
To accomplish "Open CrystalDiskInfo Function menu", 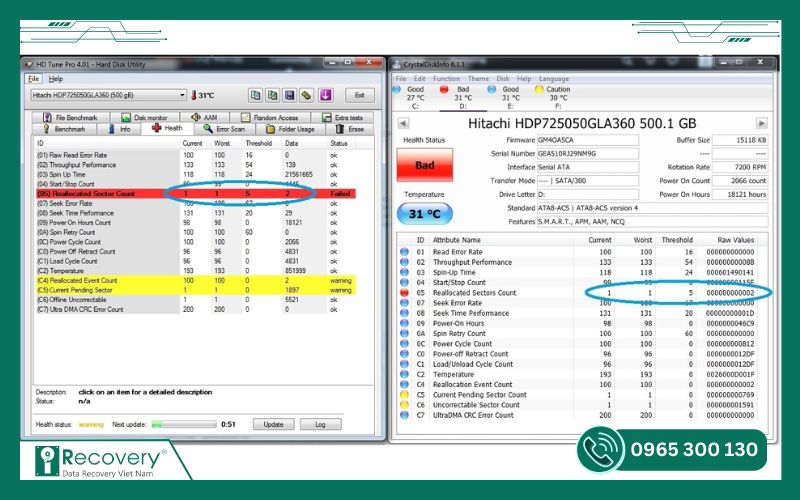I will tap(446, 79).
